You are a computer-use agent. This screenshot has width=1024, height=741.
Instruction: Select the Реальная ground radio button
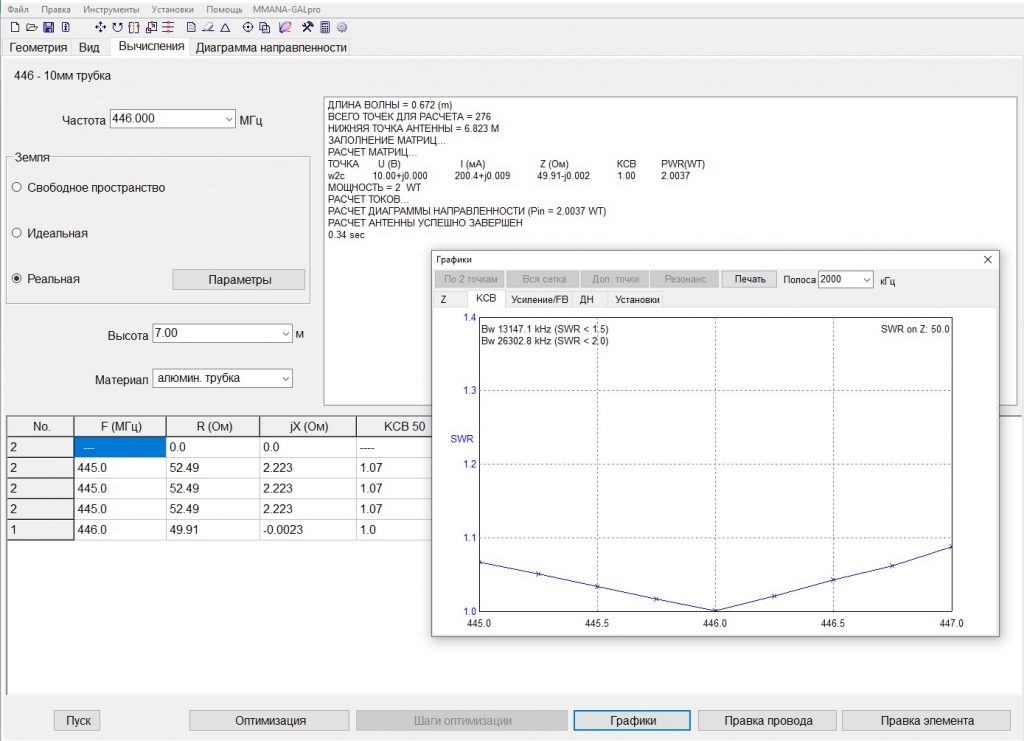click(17, 279)
